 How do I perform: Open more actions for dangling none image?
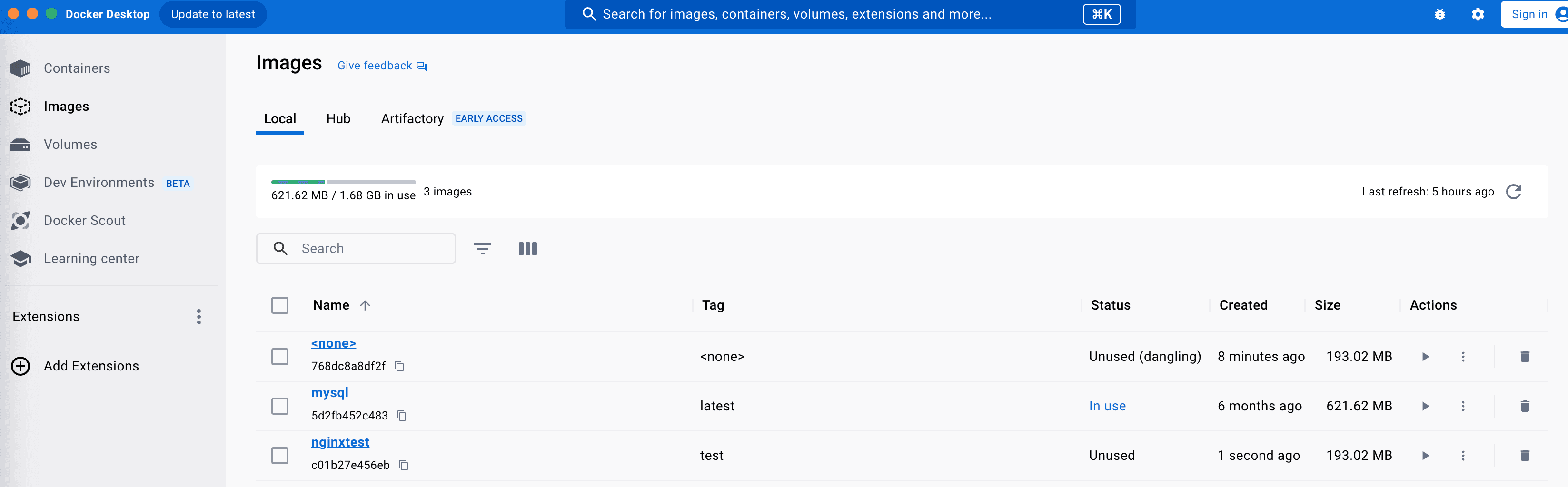coord(1463,357)
